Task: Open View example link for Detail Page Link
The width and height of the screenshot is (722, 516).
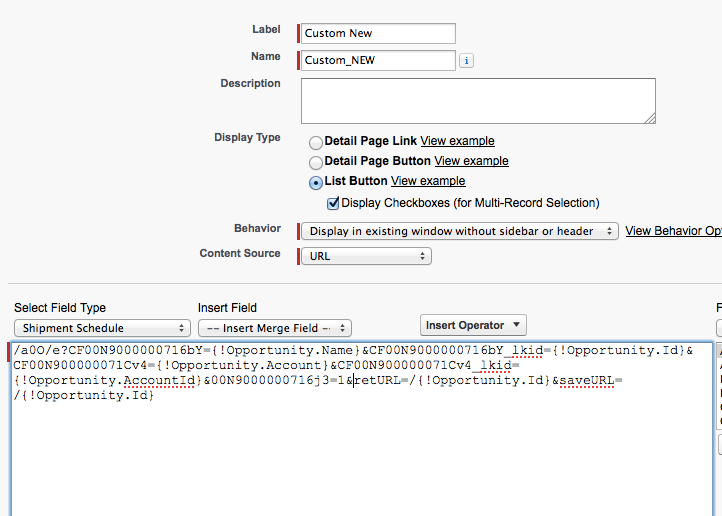Action: click(457, 141)
